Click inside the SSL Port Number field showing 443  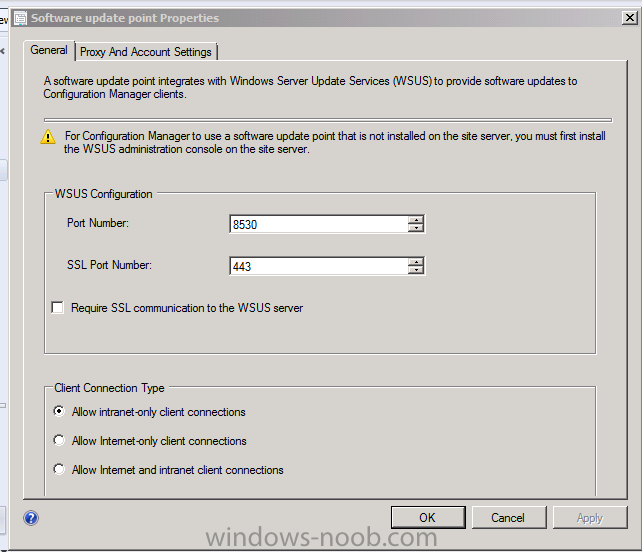click(319, 266)
